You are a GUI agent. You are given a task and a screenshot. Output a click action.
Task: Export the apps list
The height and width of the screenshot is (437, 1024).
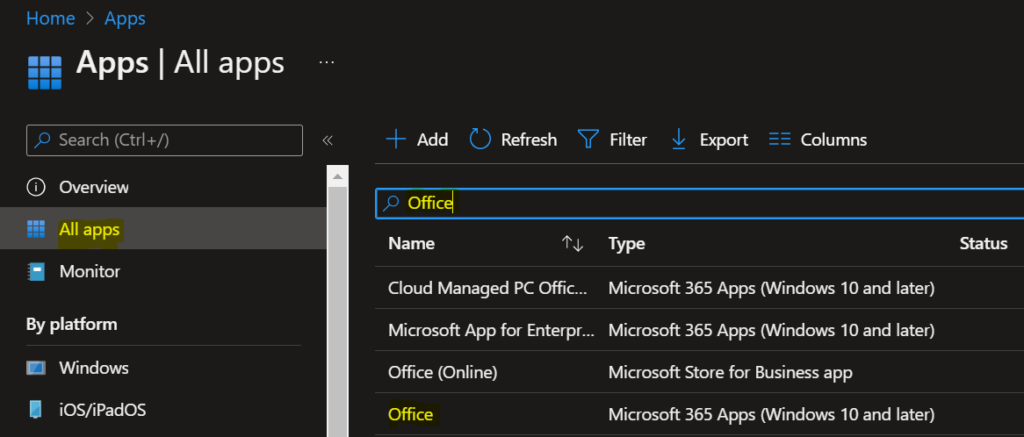tap(709, 140)
